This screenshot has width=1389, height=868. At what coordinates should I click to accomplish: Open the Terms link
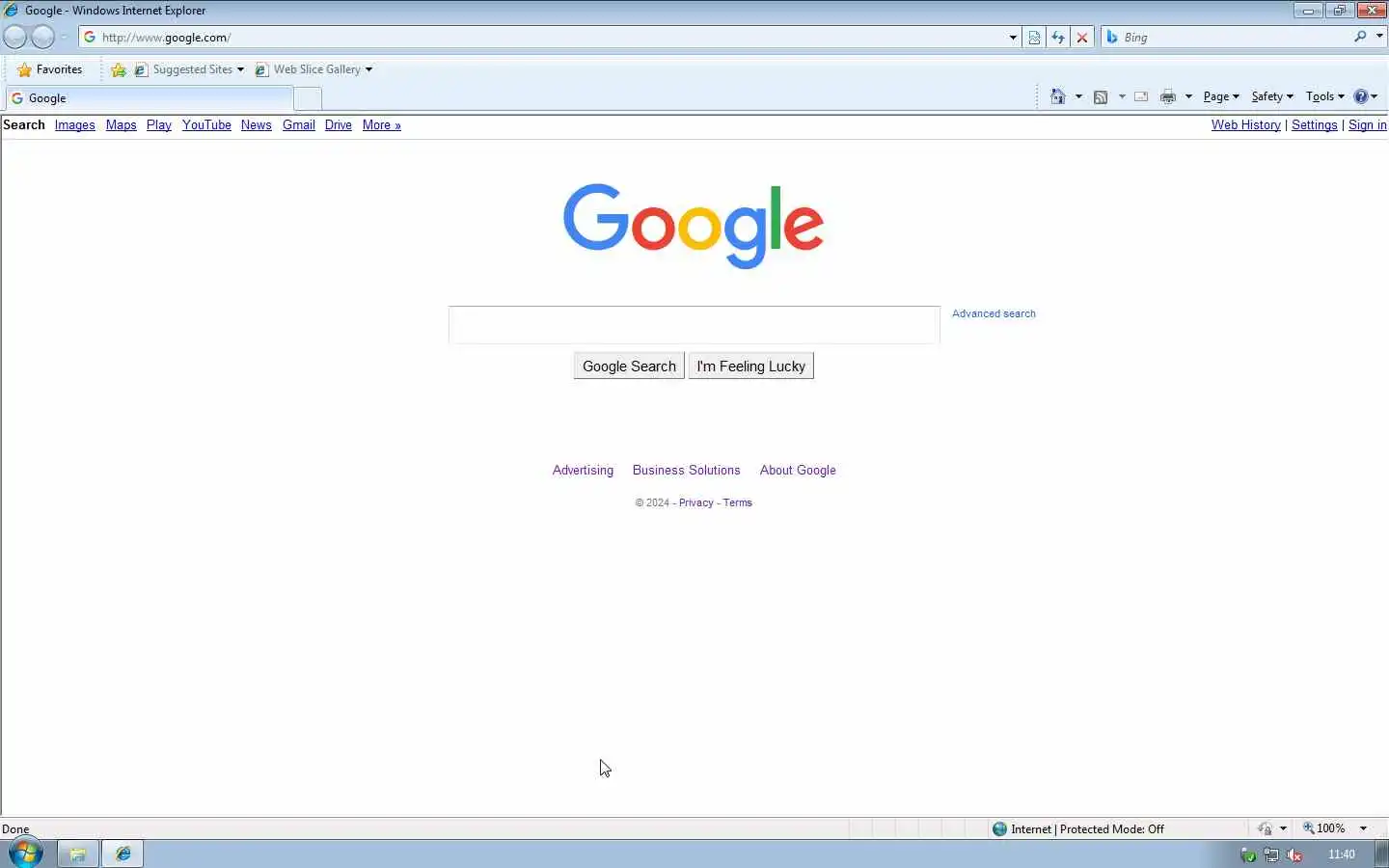point(738,502)
